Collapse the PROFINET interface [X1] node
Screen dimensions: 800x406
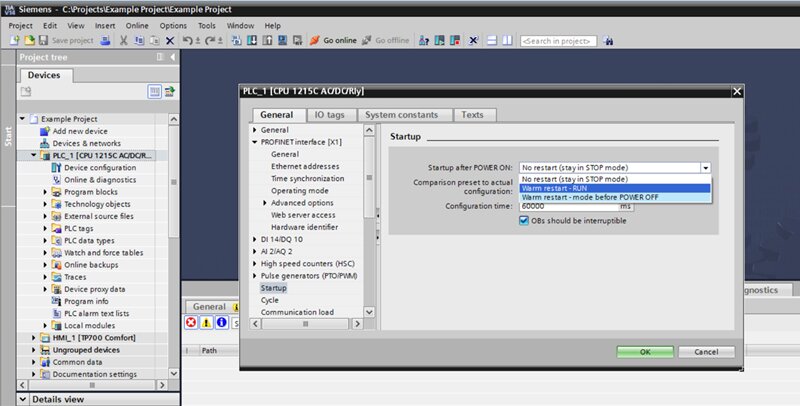tap(255, 142)
